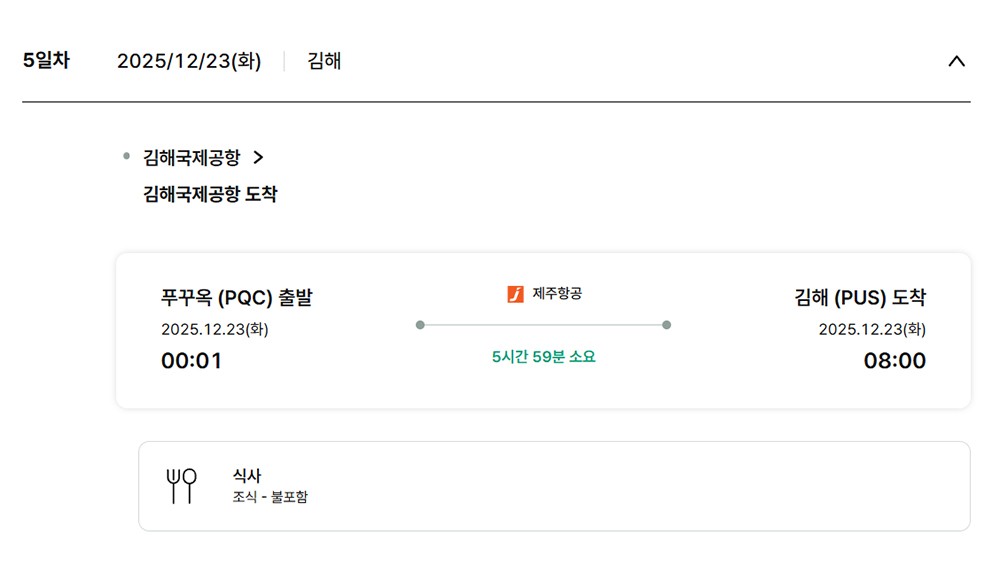This screenshot has height=574, width=1000.
Task: Click the 조식 - 불포함 meal detail
Action: click(x=270, y=497)
